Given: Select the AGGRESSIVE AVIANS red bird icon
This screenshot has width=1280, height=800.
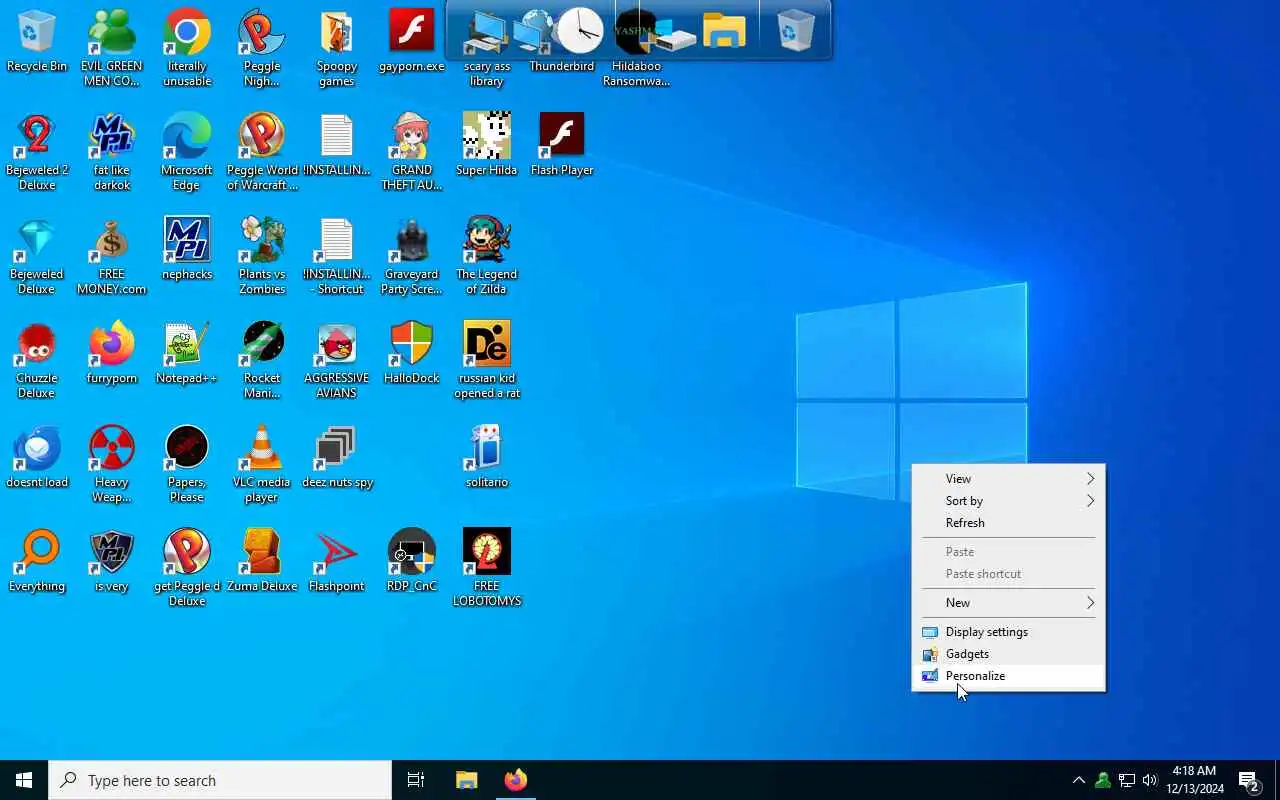Looking at the screenshot, I should (337, 360).
